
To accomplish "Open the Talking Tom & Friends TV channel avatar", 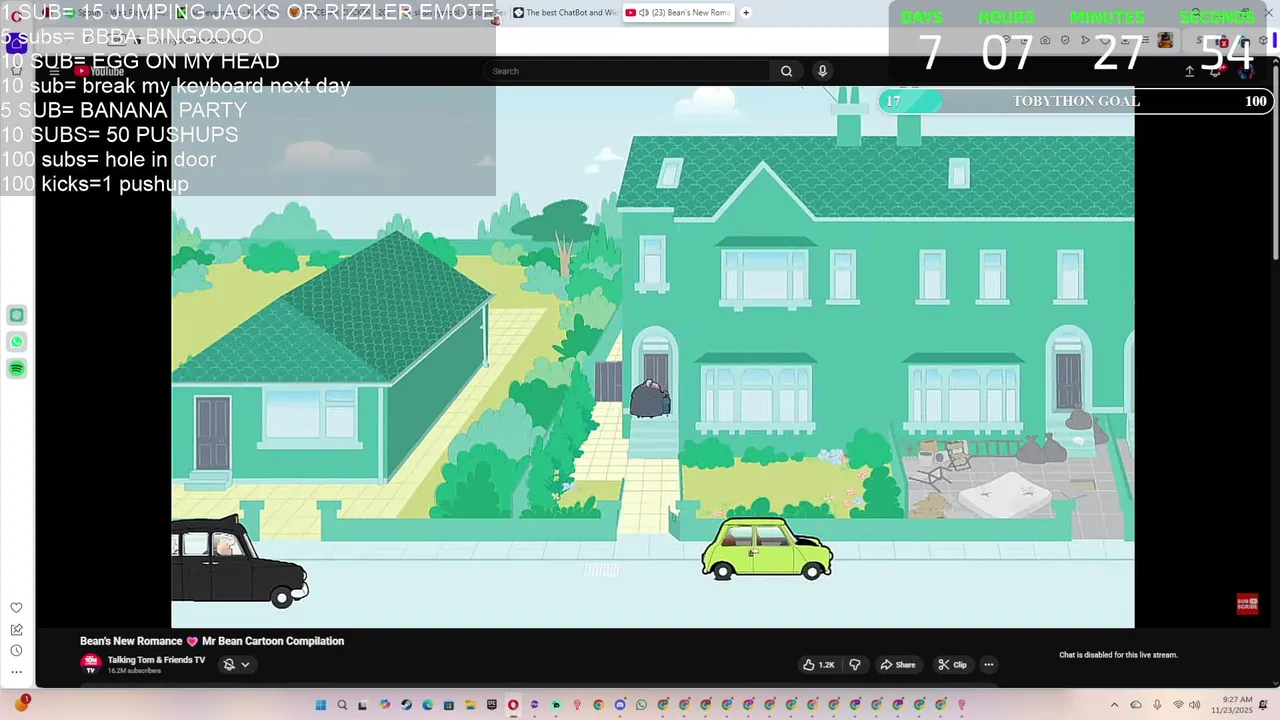I will click(x=91, y=664).
